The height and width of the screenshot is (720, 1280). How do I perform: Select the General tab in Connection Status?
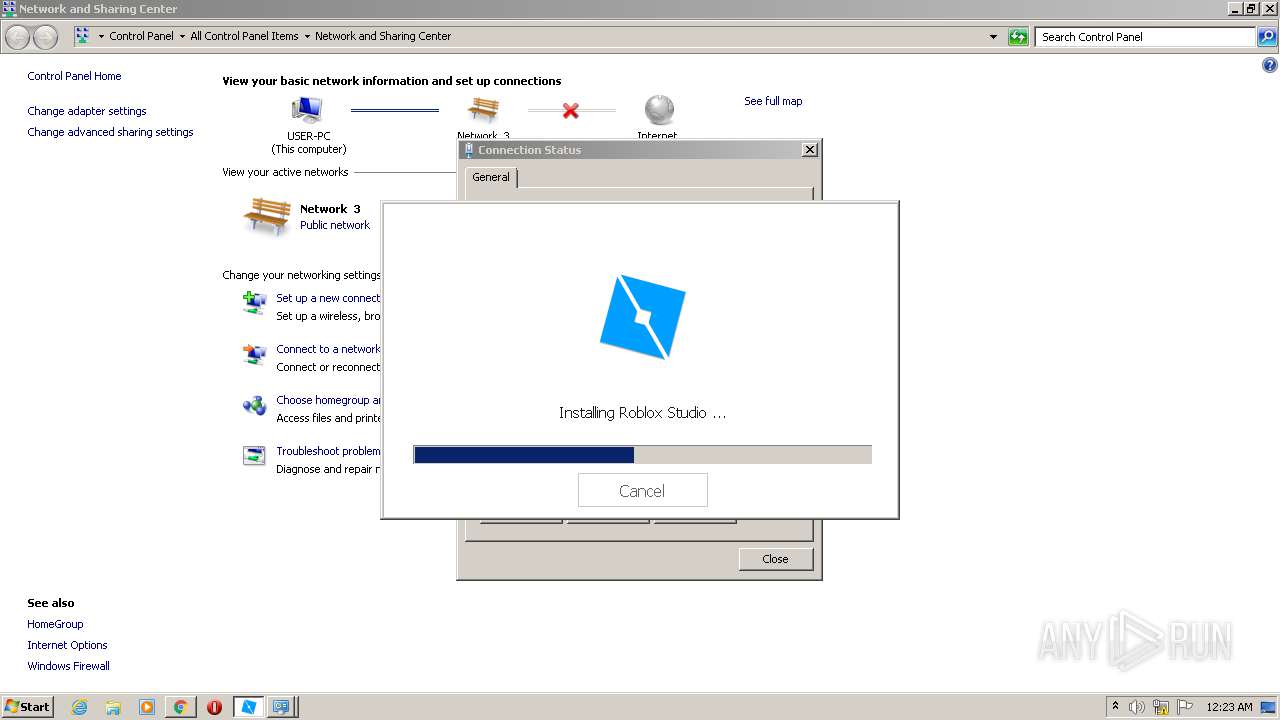coord(491,177)
